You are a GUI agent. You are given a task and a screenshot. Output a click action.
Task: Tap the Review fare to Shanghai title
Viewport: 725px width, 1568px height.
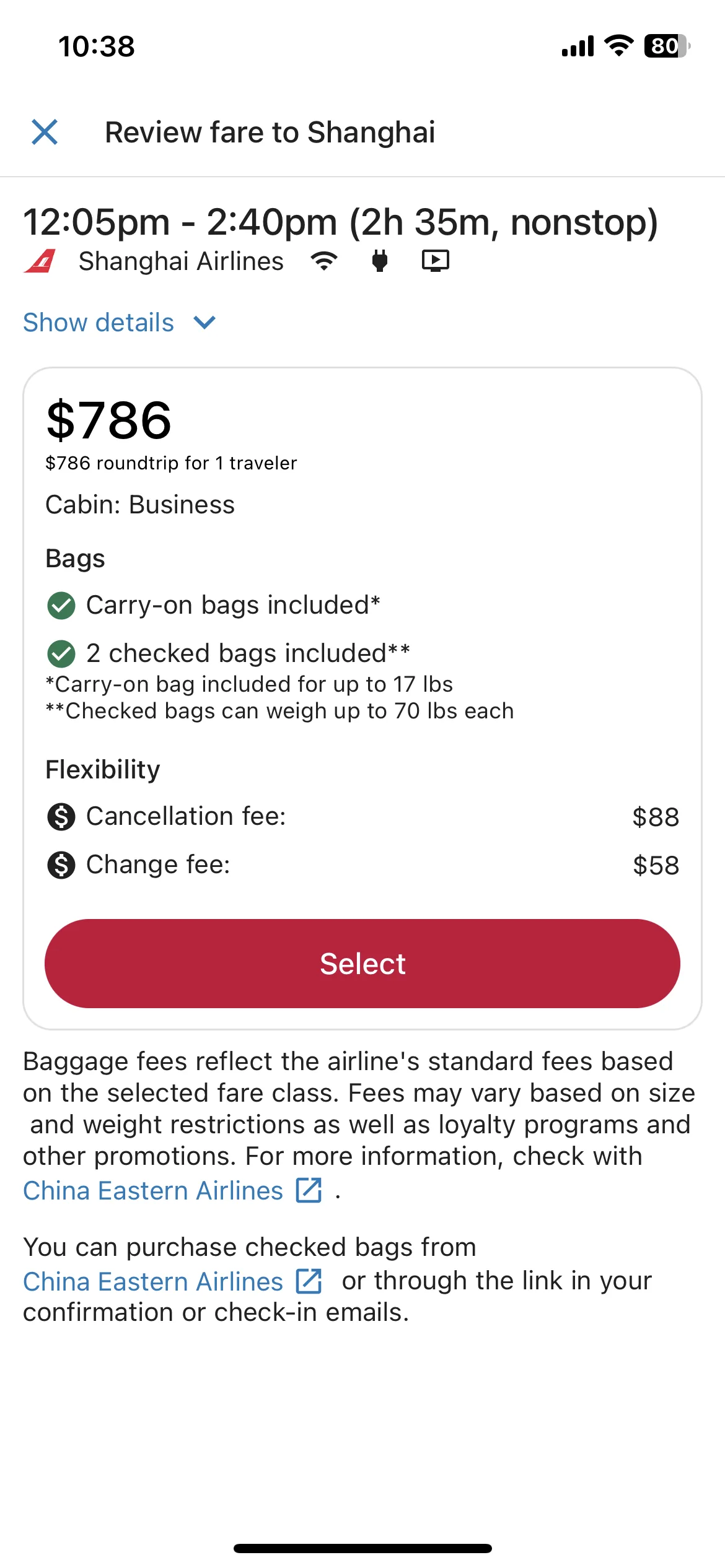point(270,133)
